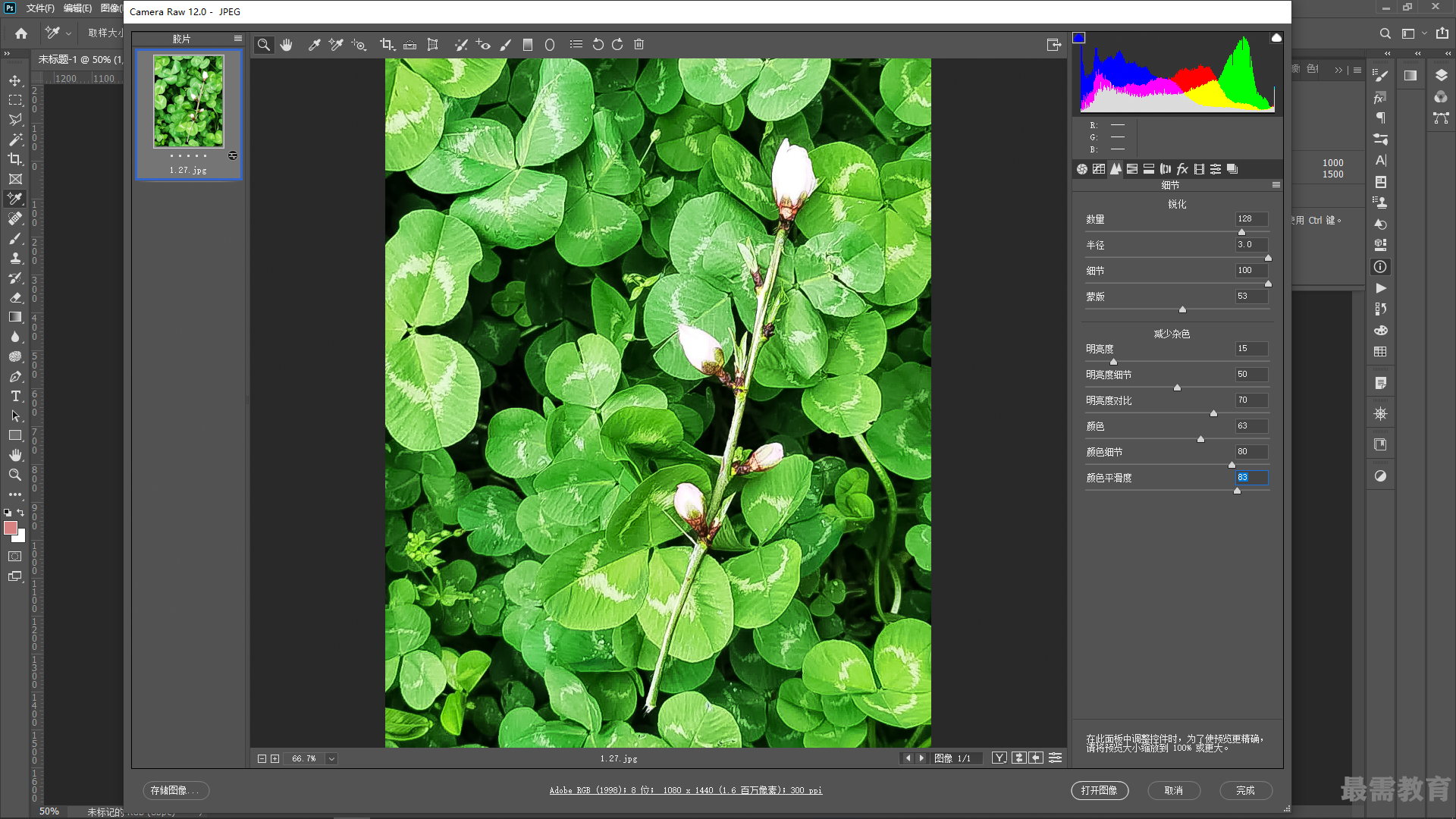Screen dimensions: 1456x819
Task: Pick the White Balance eyedropper tool
Action: [x=314, y=45]
